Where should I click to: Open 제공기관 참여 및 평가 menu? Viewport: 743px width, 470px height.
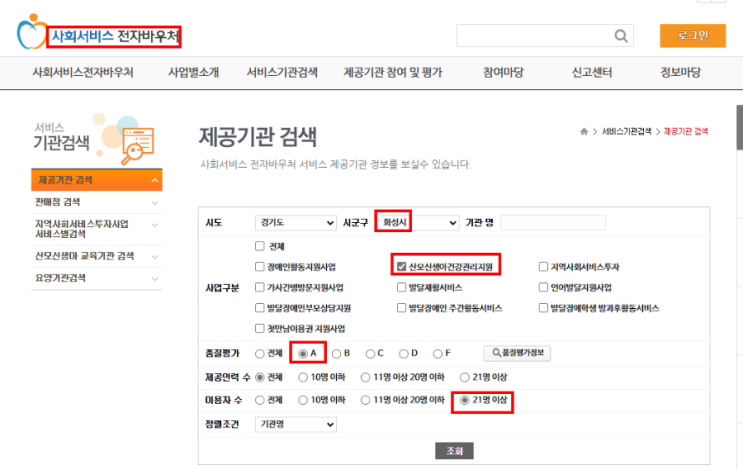[393, 72]
